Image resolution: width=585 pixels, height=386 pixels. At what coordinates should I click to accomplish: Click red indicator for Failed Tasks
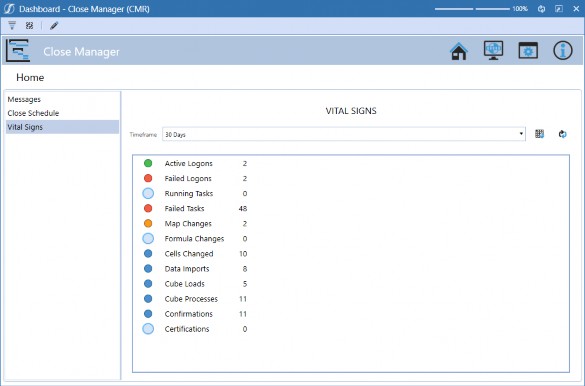click(148, 208)
